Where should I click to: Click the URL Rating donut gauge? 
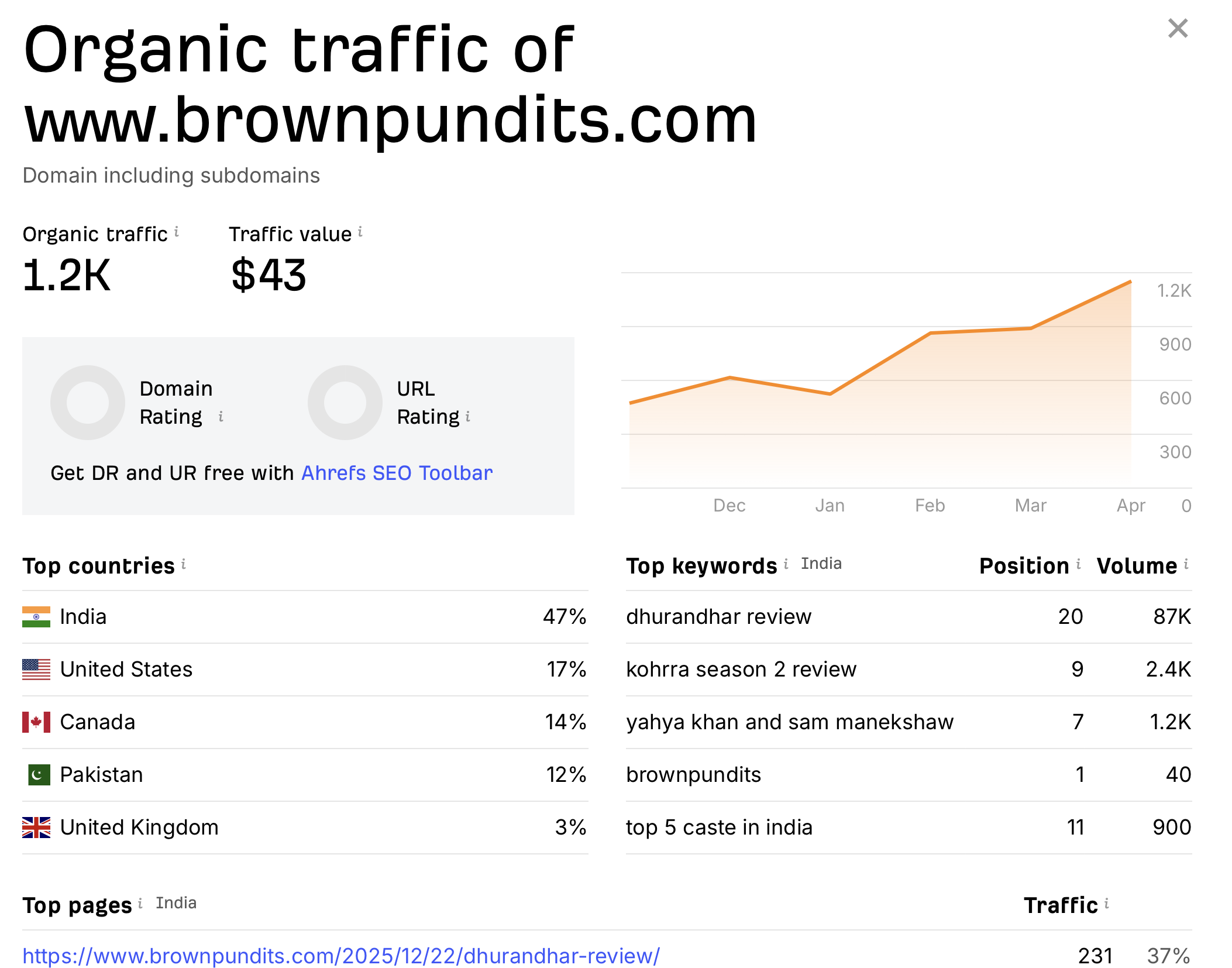coord(345,403)
